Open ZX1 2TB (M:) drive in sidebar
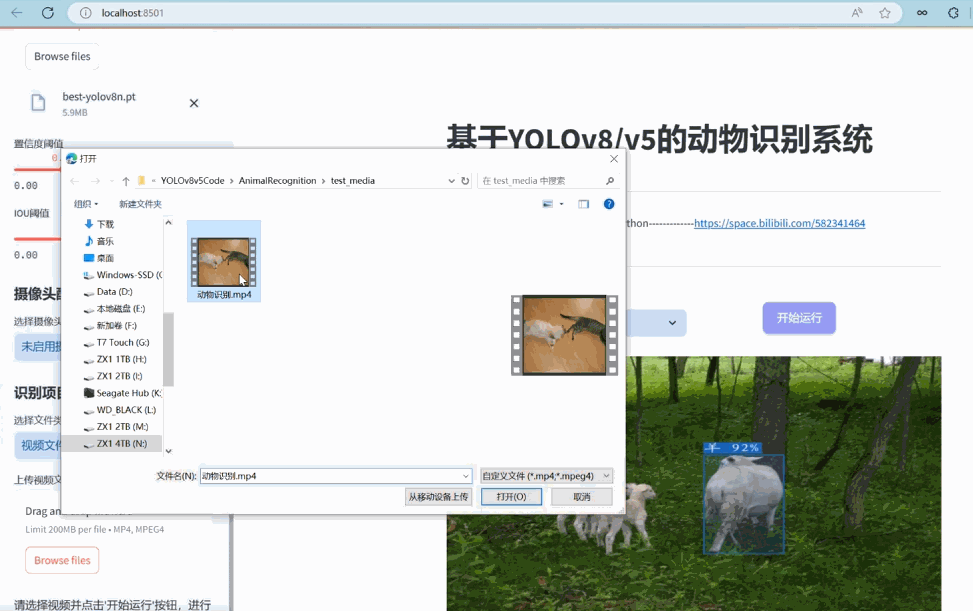 [x=114, y=427]
